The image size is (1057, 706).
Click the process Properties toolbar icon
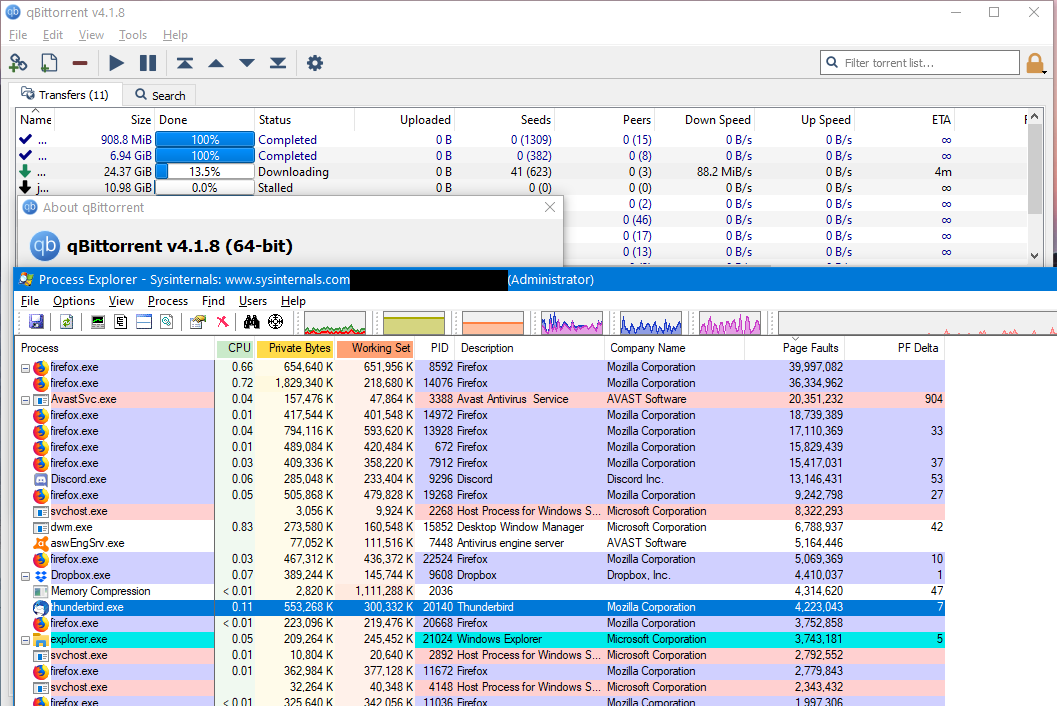point(198,322)
